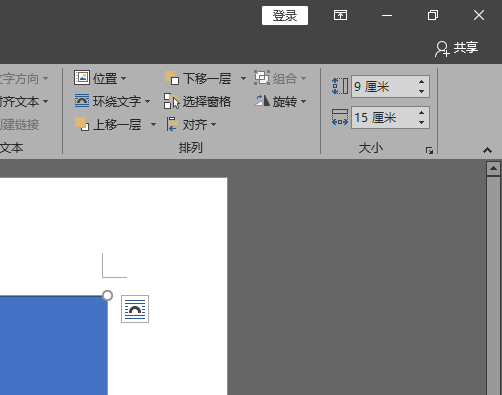This screenshot has height=395, width=502.
Task: Click the 下移一层 send backward icon
Action: [172, 78]
